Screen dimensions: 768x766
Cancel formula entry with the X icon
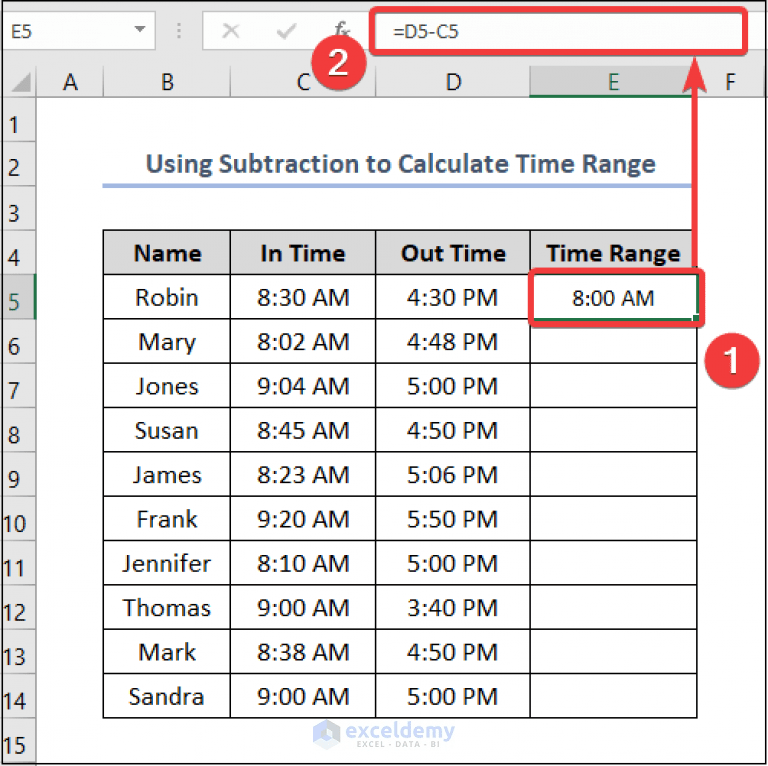(230, 31)
